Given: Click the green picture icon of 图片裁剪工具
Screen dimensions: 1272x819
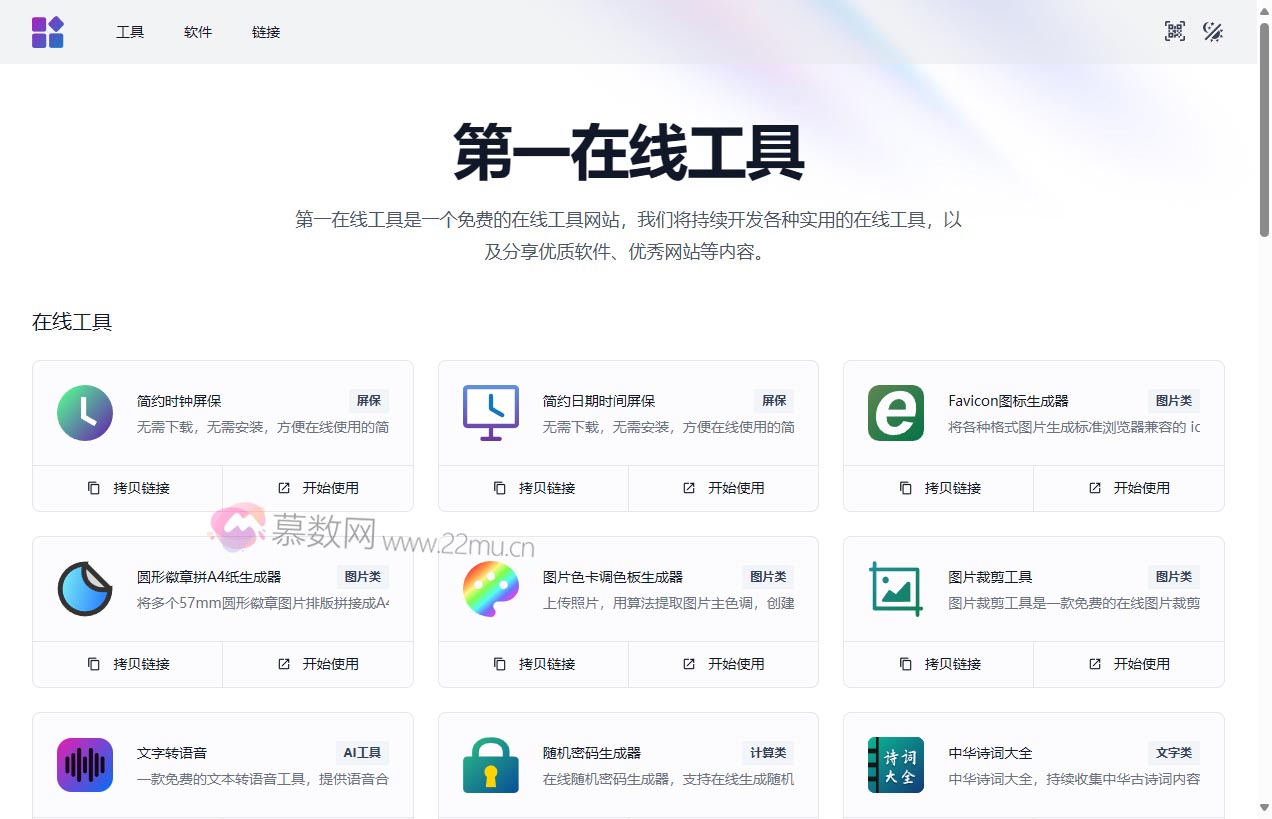Looking at the screenshot, I should (896, 589).
